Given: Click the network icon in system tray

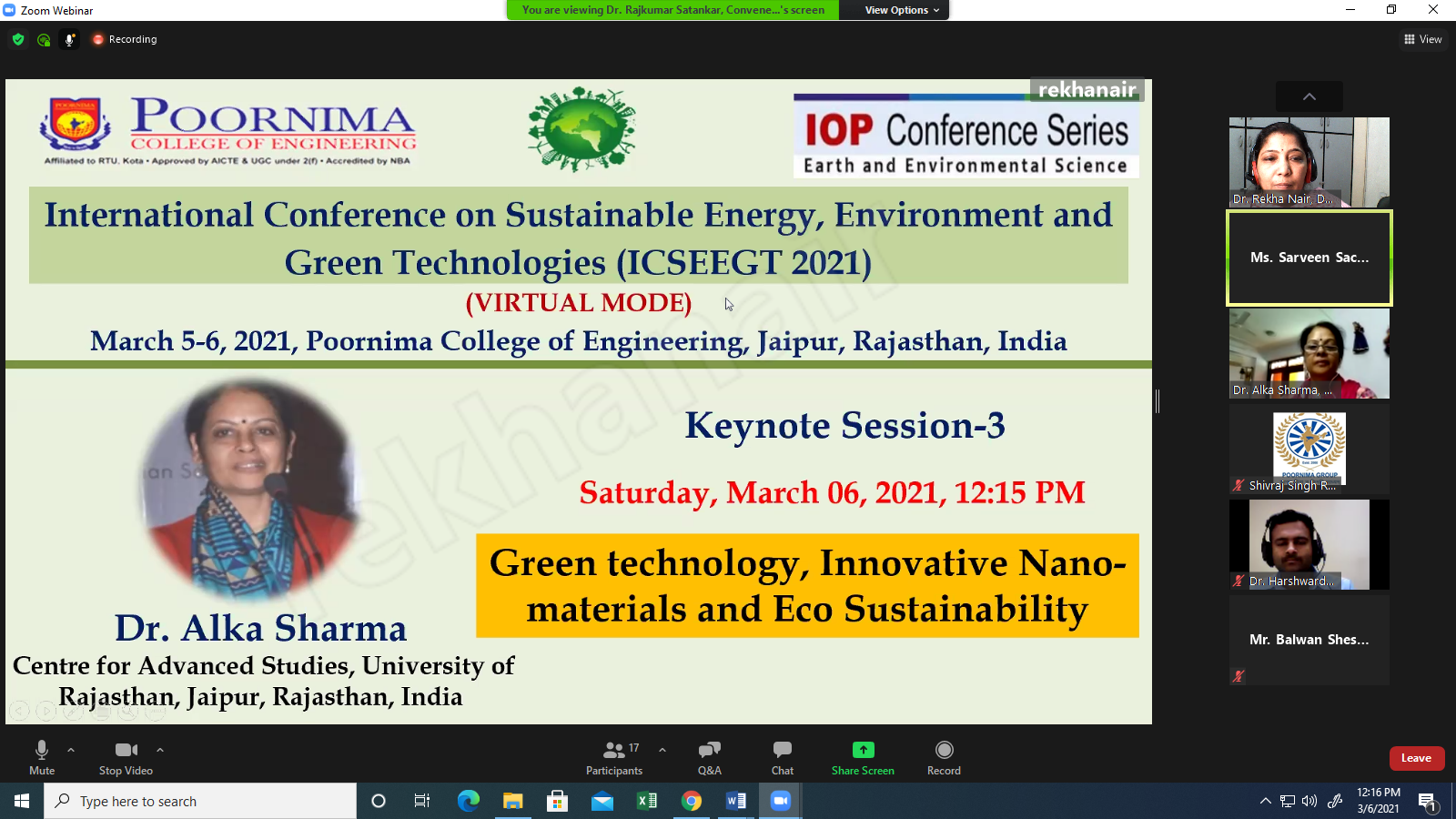Looking at the screenshot, I should [1288, 801].
